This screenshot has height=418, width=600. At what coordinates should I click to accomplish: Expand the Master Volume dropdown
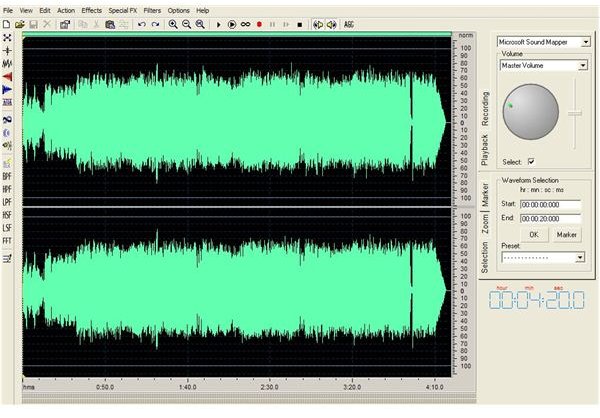(583, 65)
